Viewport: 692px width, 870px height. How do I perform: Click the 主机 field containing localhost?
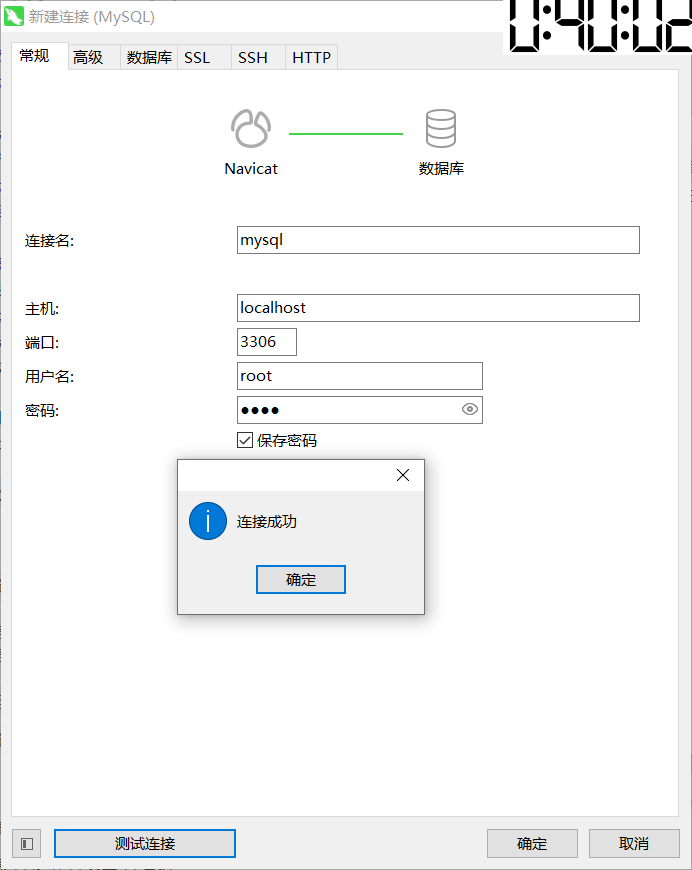[x=438, y=308]
